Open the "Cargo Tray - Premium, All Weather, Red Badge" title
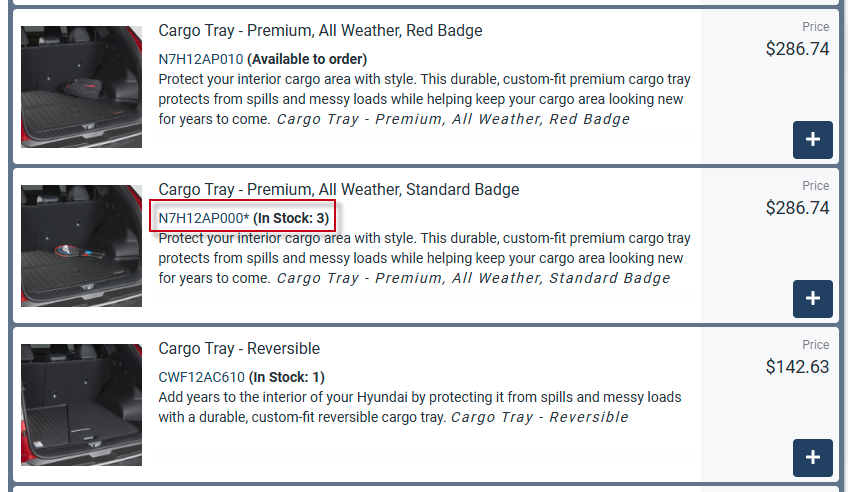 pyautogui.click(x=320, y=31)
